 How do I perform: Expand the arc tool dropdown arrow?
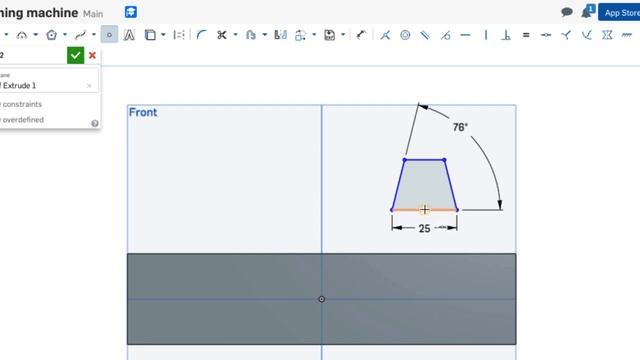[36, 35]
